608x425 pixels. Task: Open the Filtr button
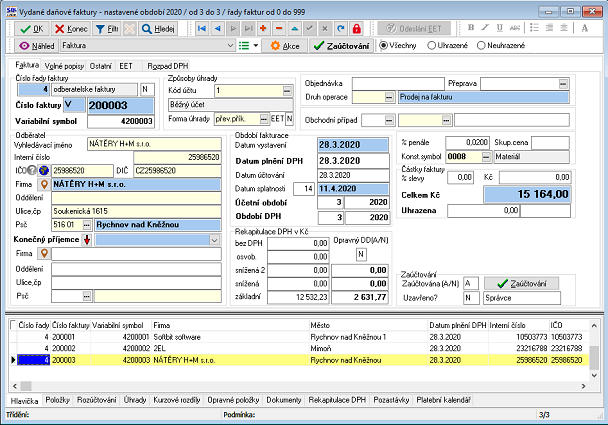click(x=107, y=29)
